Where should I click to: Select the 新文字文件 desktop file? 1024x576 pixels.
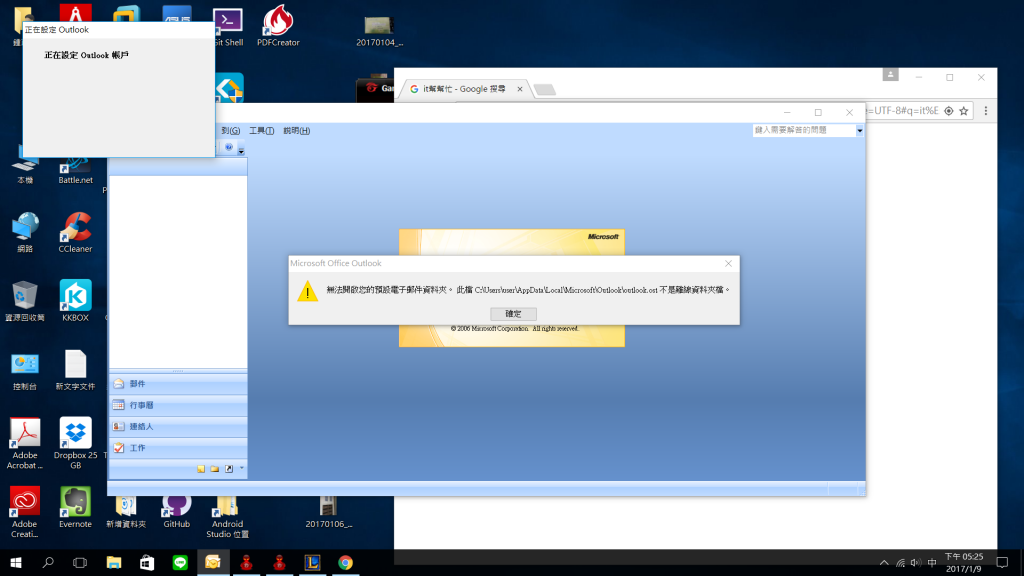point(76,370)
